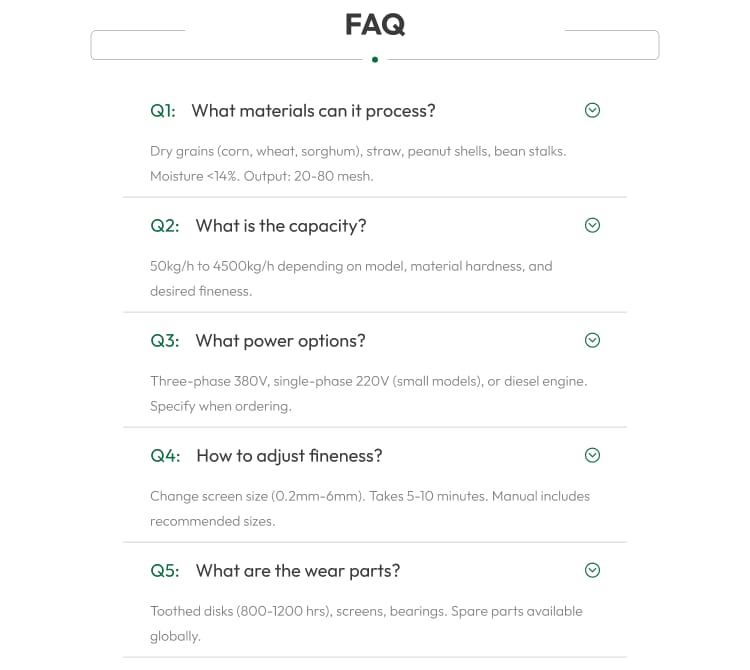Select the Q2: label
The image size is (750, 670).
[x=165, y=226]
